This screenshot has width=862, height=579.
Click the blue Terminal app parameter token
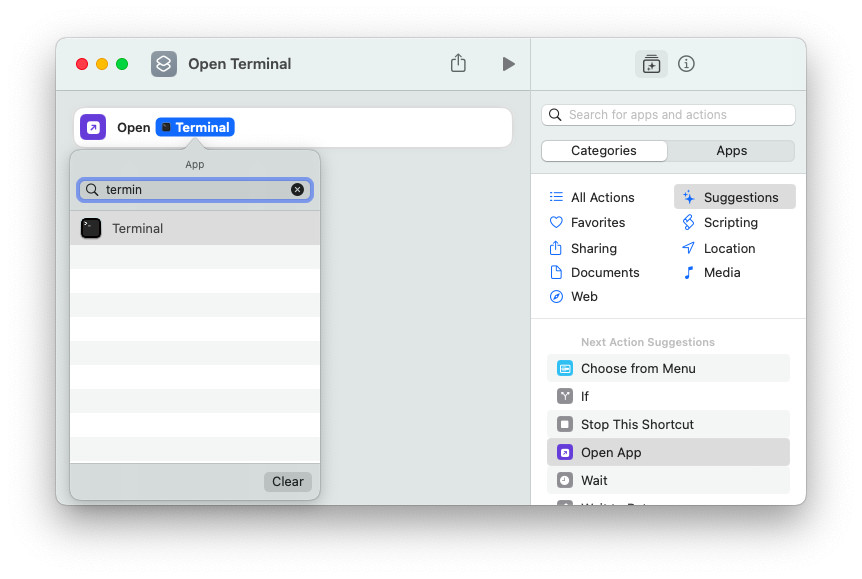click(x=195, y=127)
